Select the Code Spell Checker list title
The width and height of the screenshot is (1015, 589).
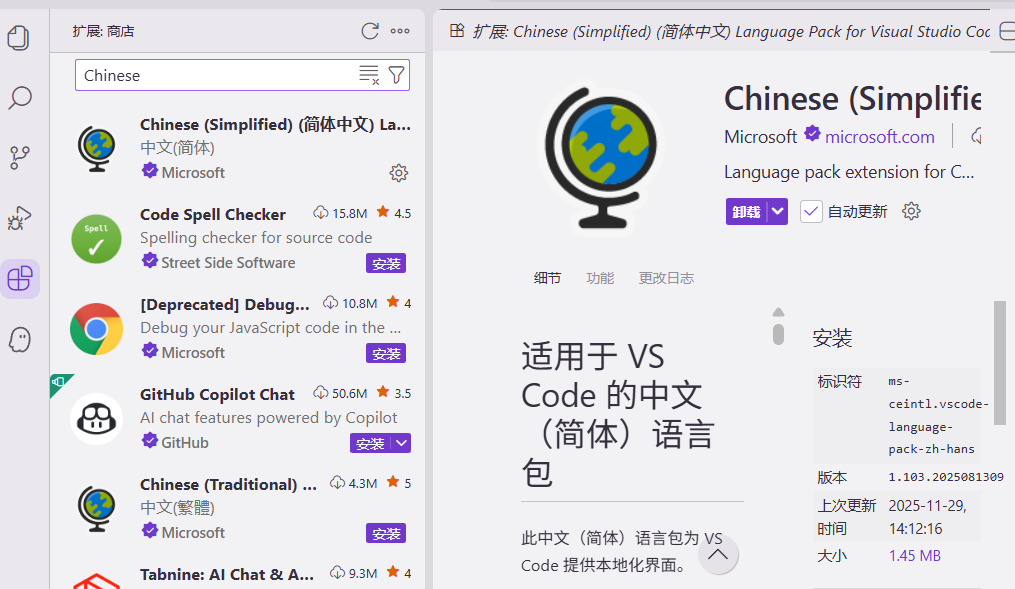[213, 214]
